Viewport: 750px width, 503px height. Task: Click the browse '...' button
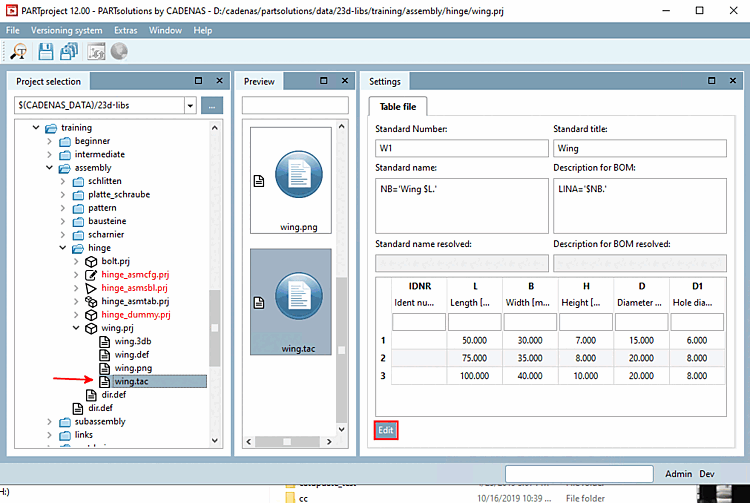(x=212, y=105)
